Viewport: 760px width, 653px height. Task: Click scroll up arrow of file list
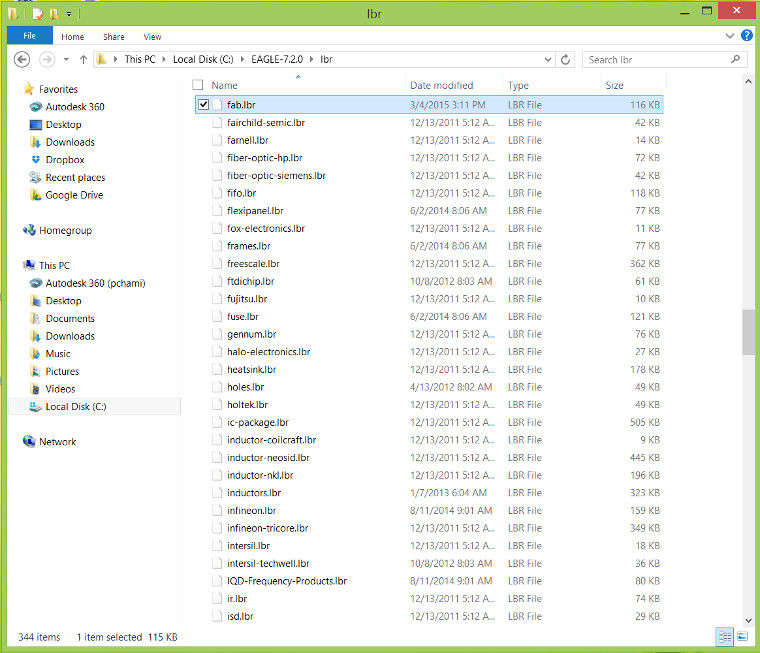748,82
